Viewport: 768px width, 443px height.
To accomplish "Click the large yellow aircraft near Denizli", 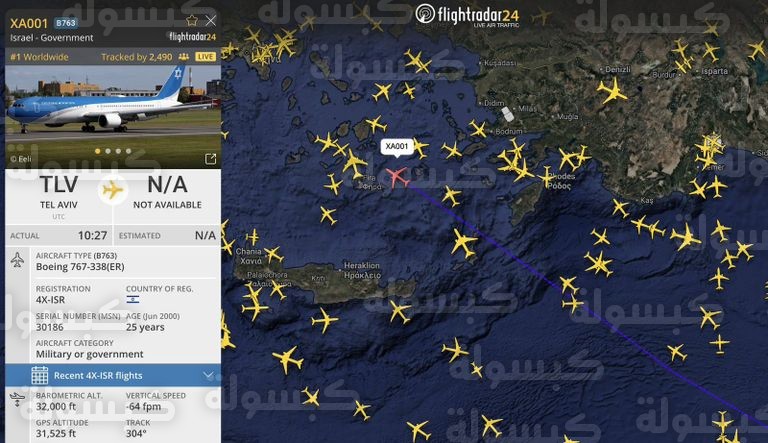I will pos(611,91).
